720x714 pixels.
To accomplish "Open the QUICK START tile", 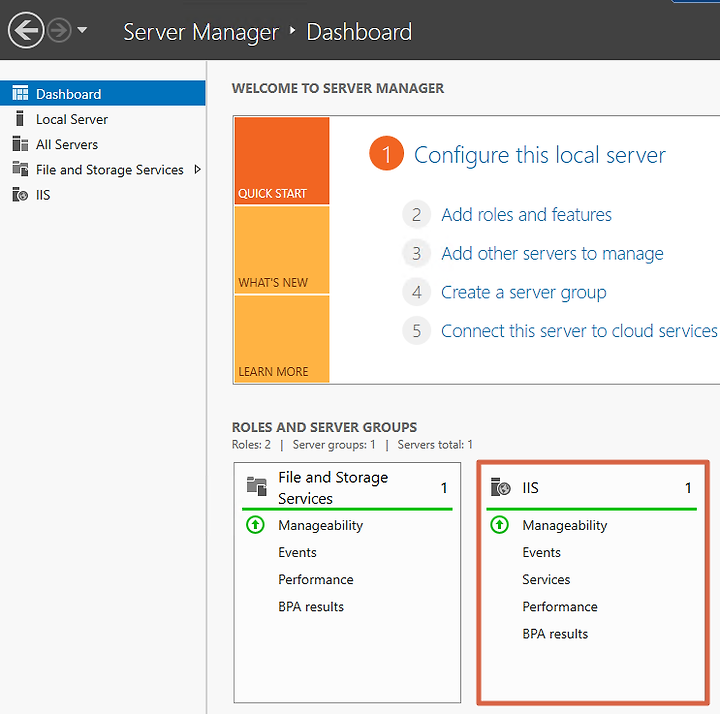I will (x=282, y=160).
